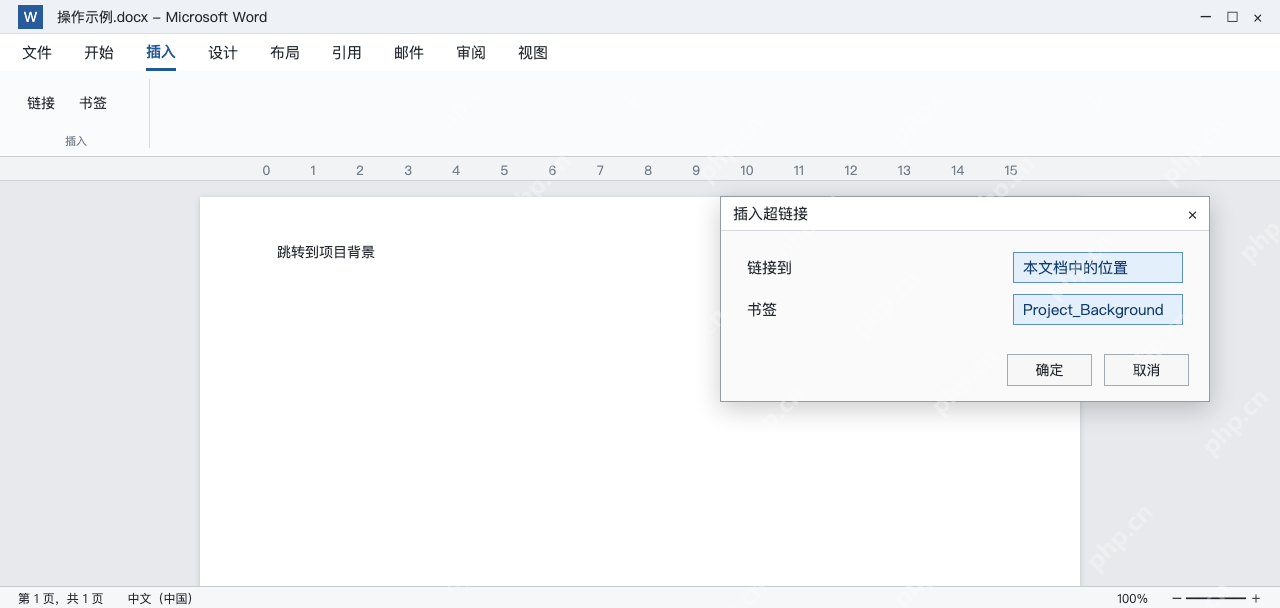The width and height of the screenshot is (1280, 608).
Task: Go to the 邮件 tab
Action: click(x=409, y=53)
